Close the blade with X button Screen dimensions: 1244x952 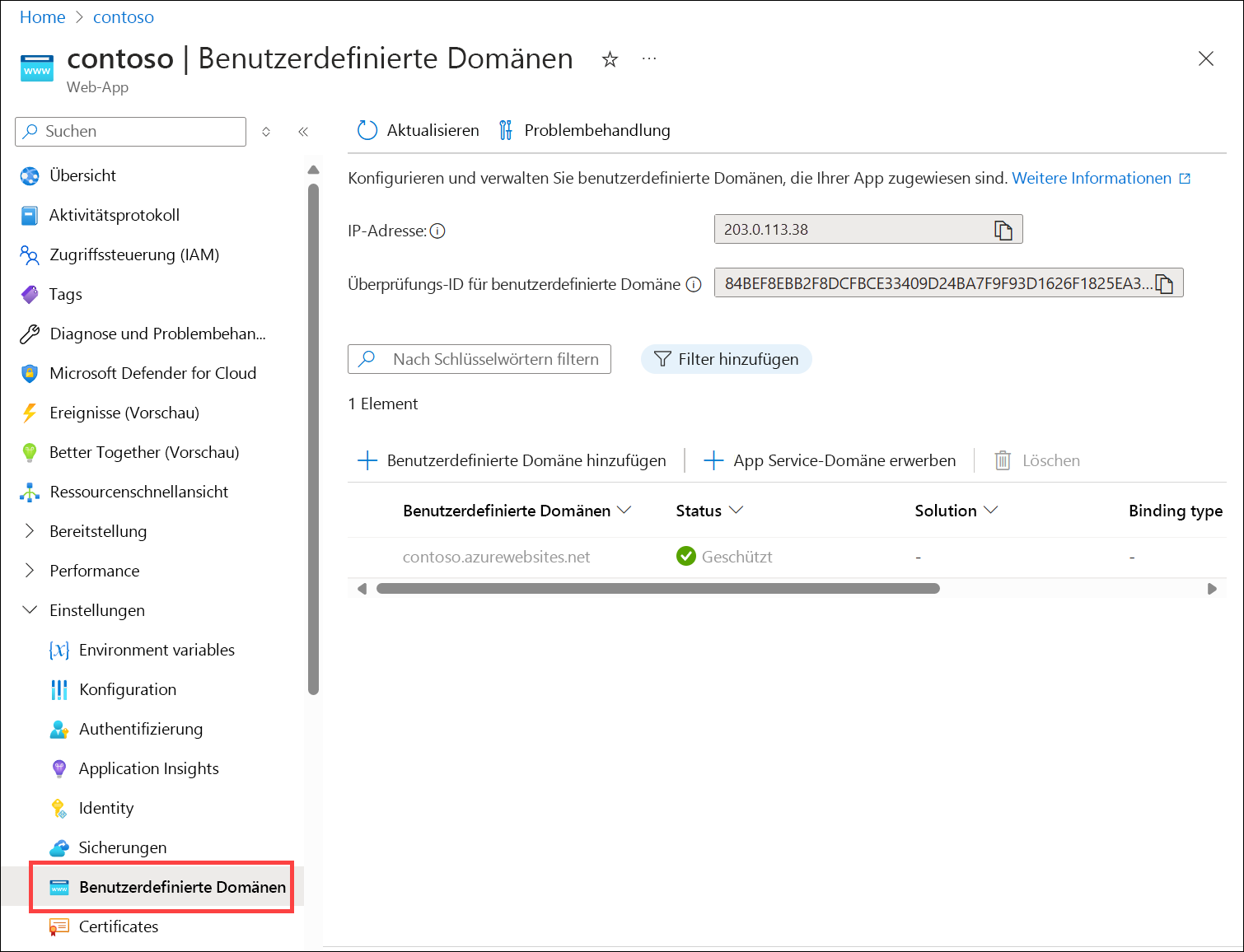(x=1206, y=58)
